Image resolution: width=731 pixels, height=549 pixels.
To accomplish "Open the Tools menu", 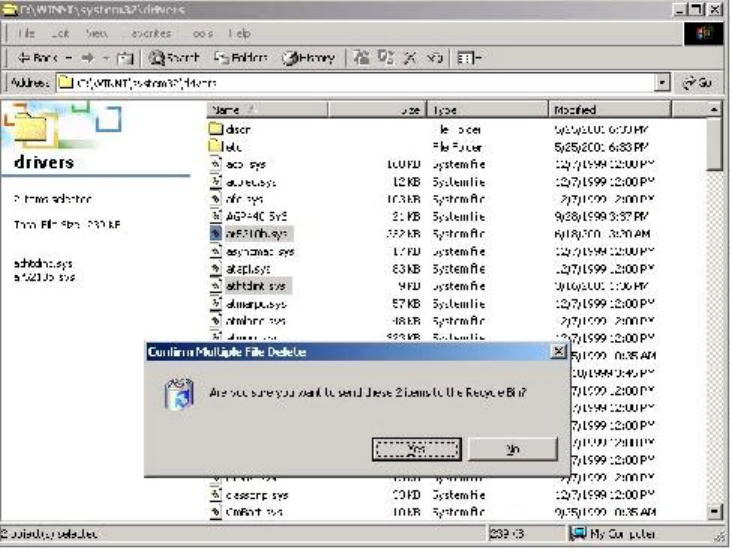I will (203, 33).
